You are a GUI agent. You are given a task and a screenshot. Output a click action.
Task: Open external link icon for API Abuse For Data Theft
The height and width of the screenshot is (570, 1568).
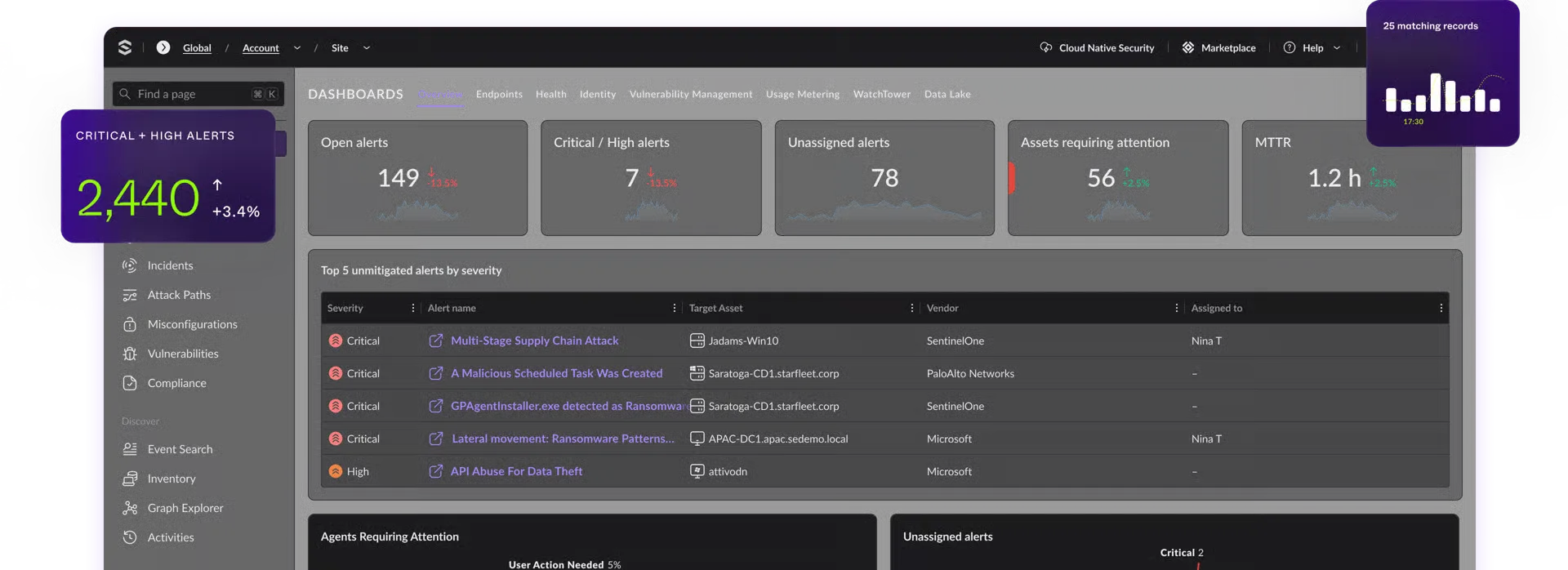436,471
